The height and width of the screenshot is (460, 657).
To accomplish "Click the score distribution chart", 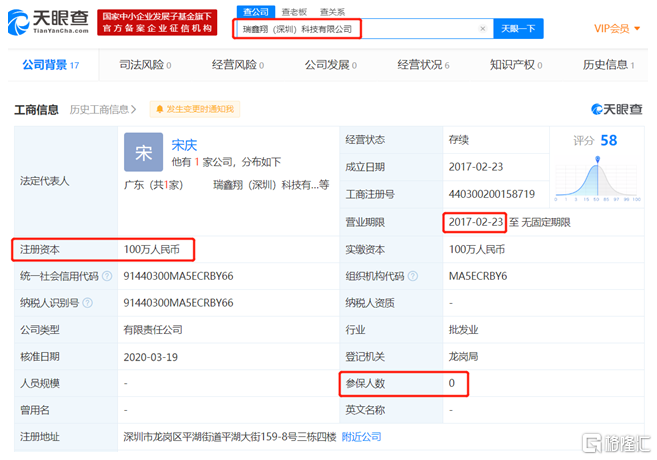I will 597,179.
